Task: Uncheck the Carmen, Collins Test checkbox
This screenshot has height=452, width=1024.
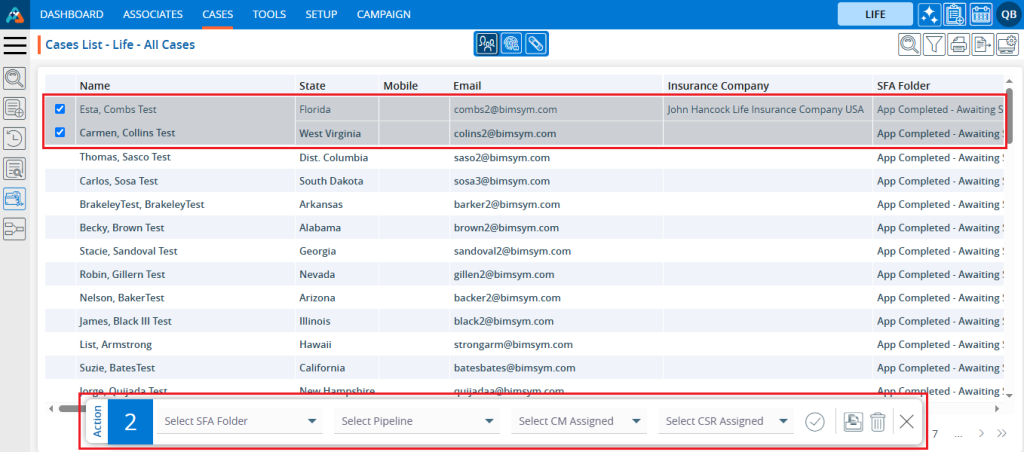Action: (60, 132)
